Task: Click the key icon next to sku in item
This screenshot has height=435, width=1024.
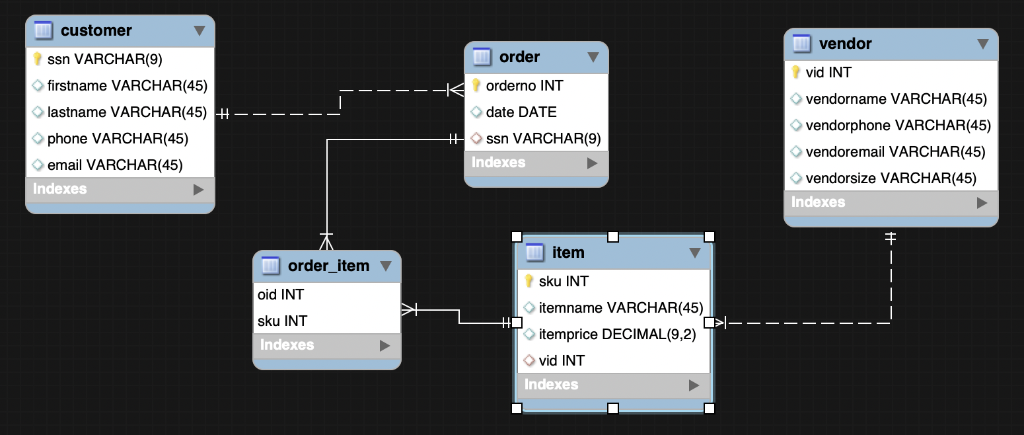Action: coord(529,281)
